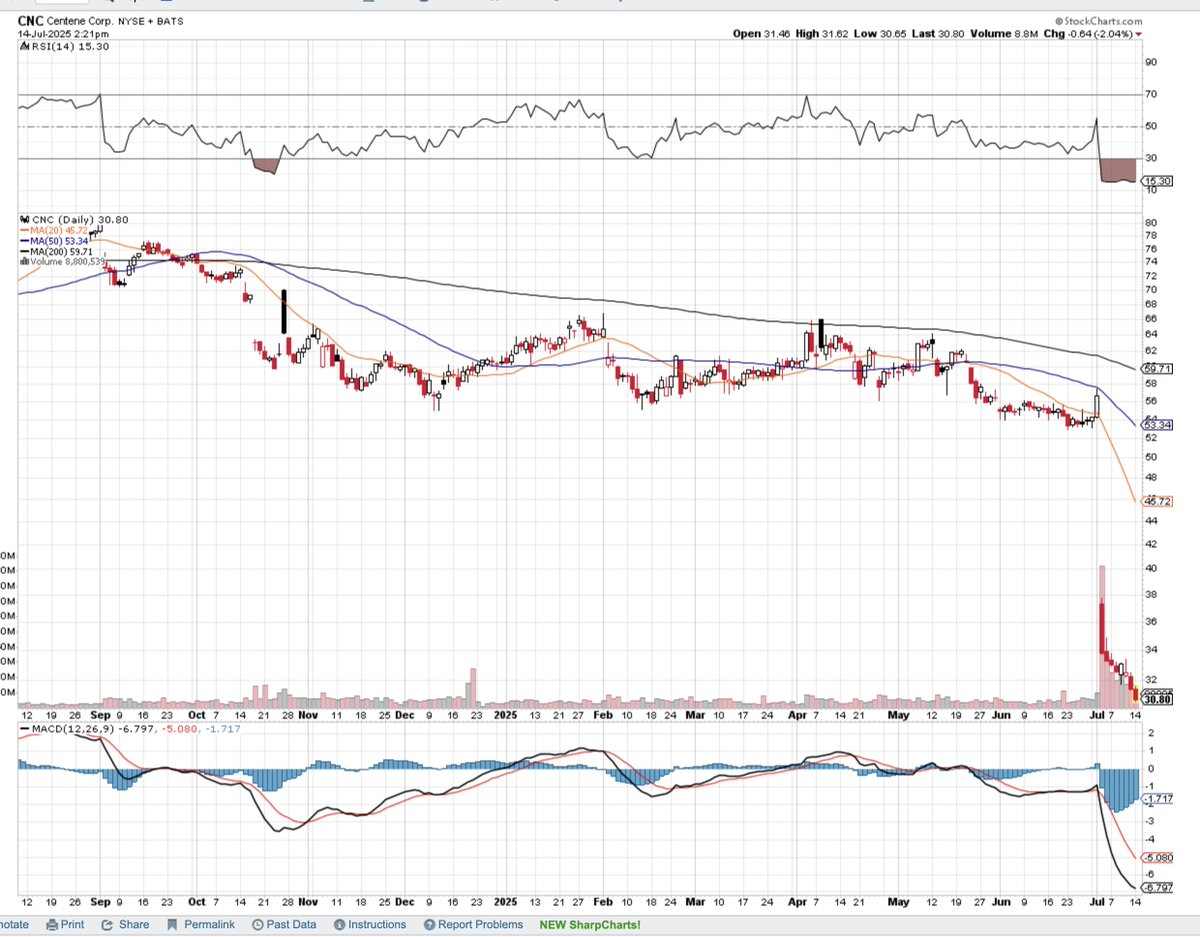This screenshot has height=937, width=1200.
Task: Open the Instructions help link
Action: click(370, 924)
